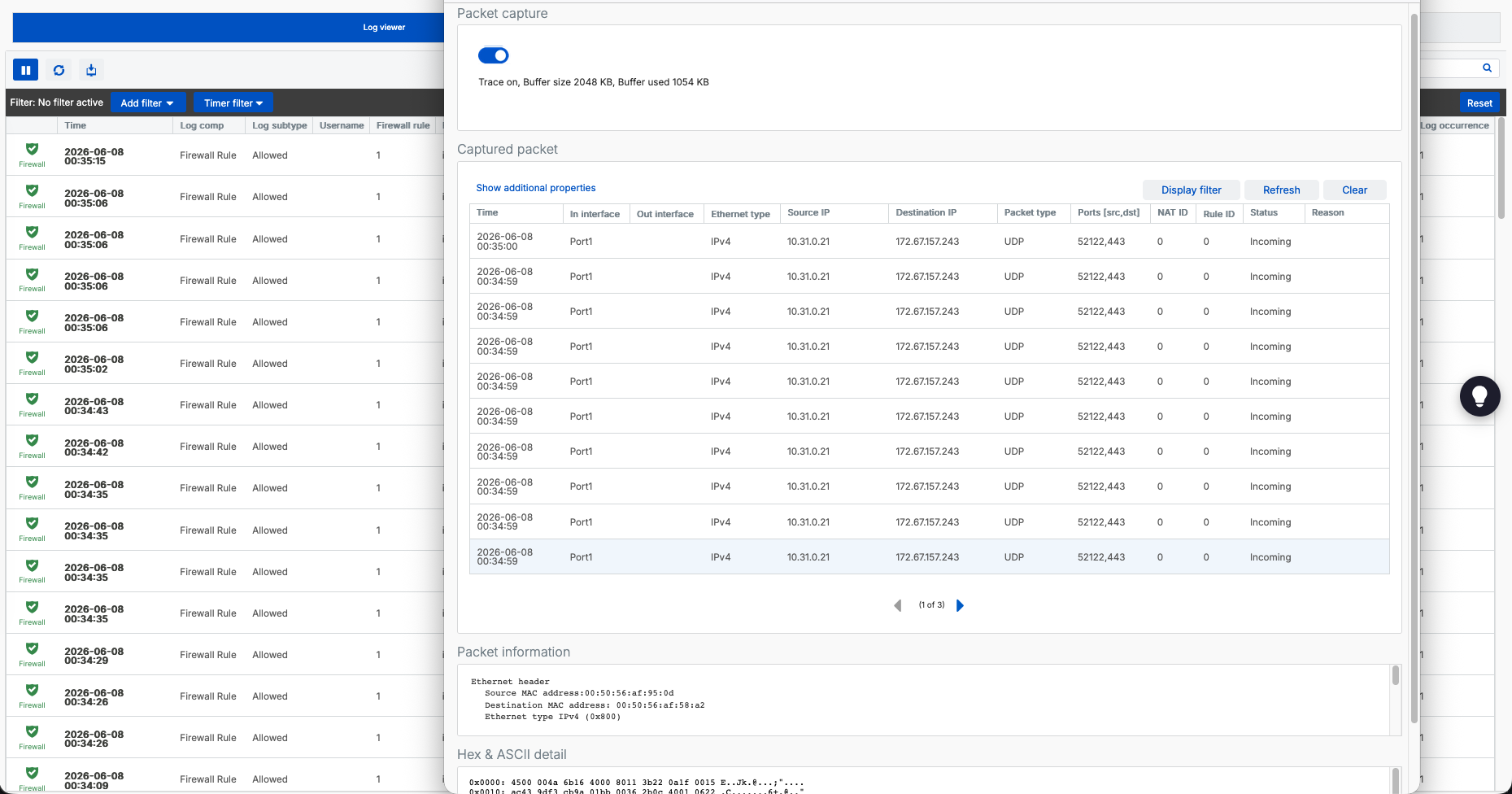The height and width of the screenshot is (794, 1512).
Task: Go to next captured packet page
Action: coord(960,605)
